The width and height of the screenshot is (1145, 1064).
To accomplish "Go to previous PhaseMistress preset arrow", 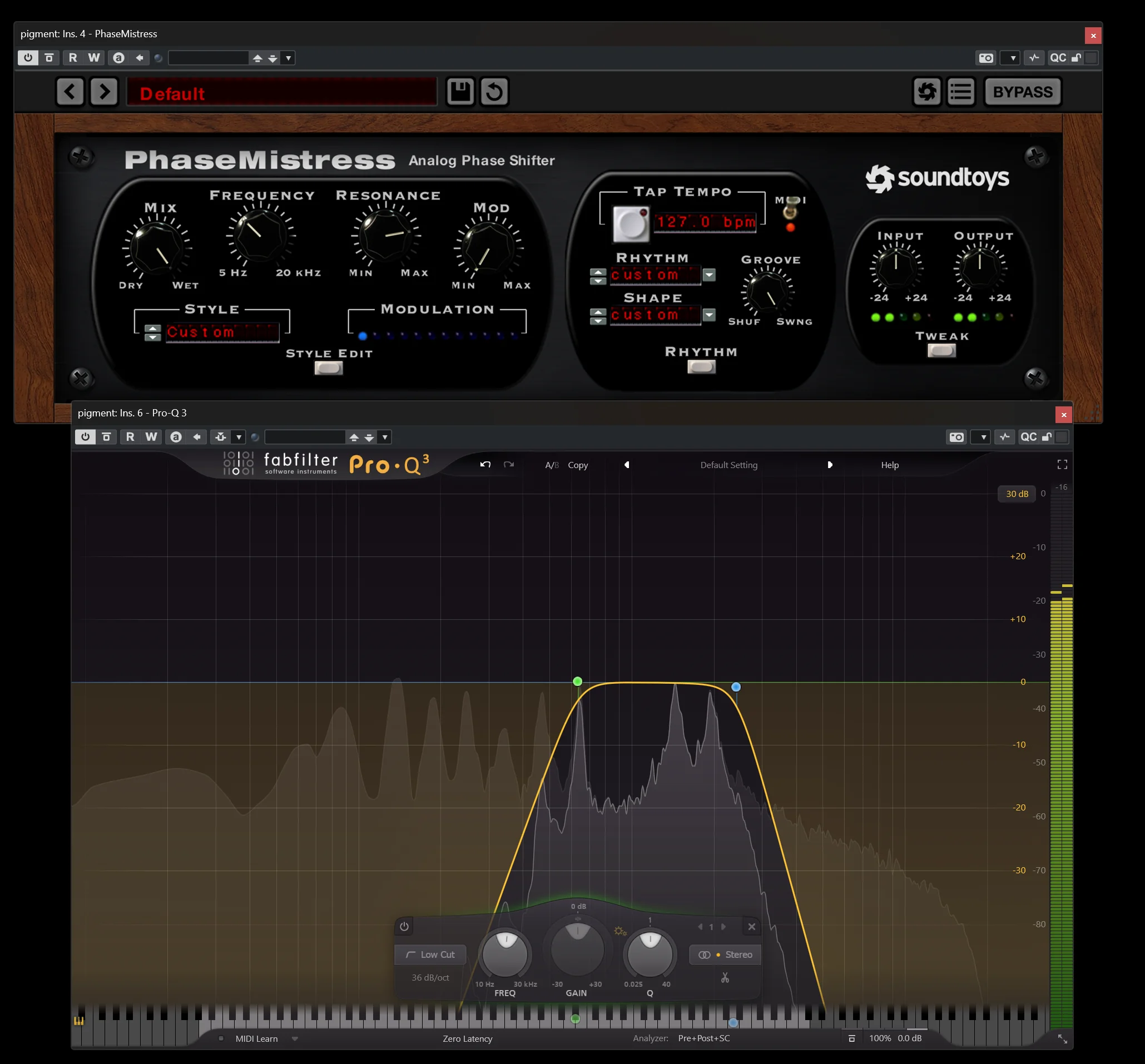I will click(x=70, y=92).
